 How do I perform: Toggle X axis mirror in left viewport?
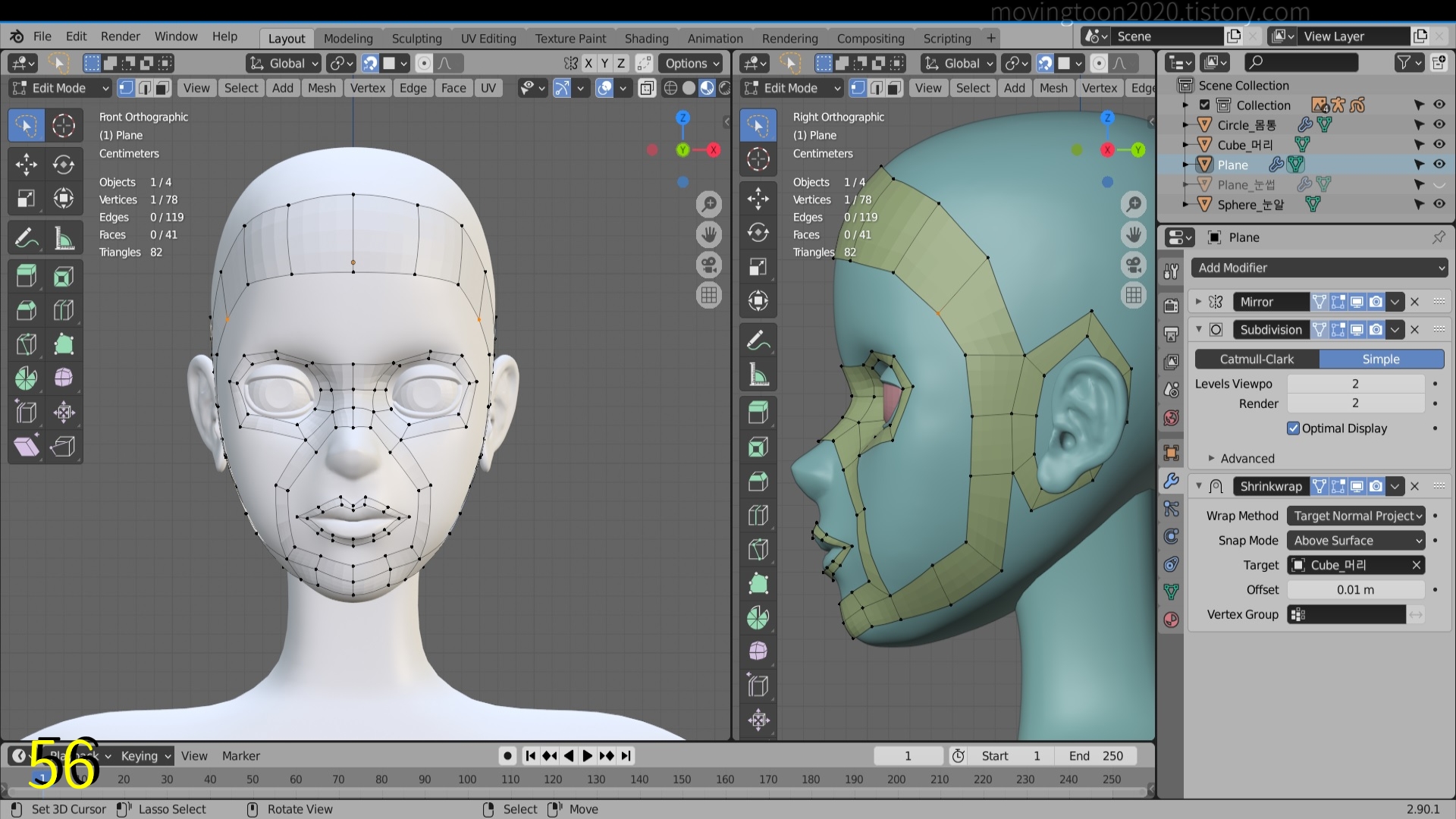pyautogui.click(x=588, y=64)
